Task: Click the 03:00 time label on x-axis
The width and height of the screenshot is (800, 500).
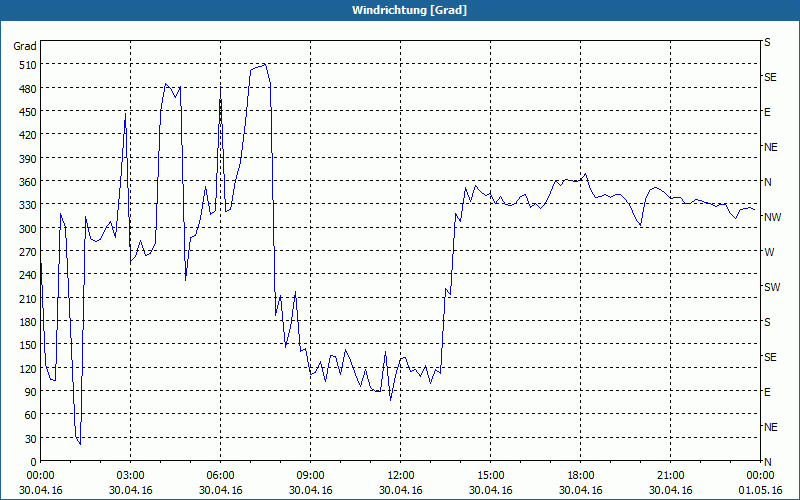Action: (131, 476)
